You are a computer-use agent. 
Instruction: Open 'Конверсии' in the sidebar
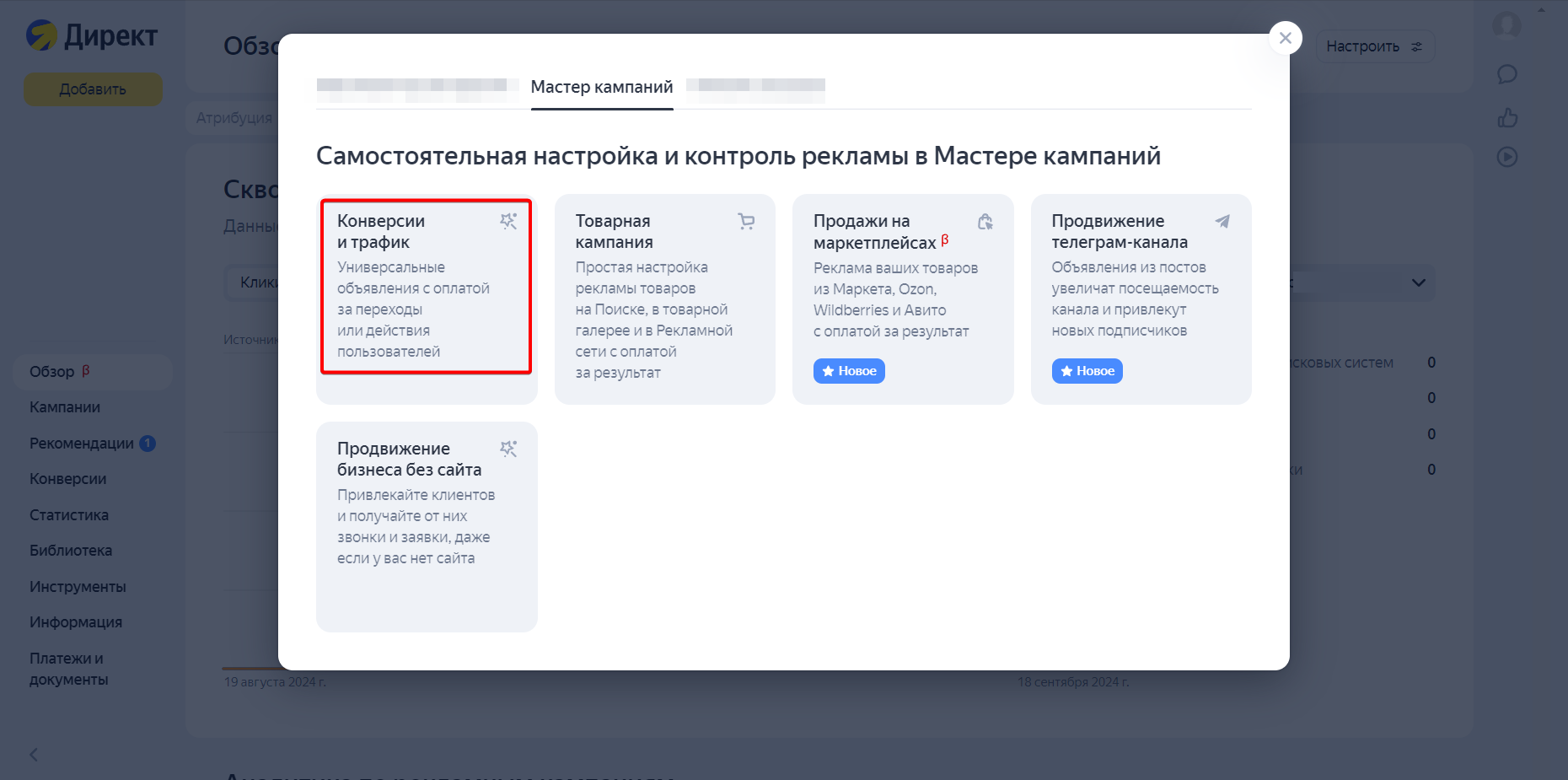click(68, 479)
